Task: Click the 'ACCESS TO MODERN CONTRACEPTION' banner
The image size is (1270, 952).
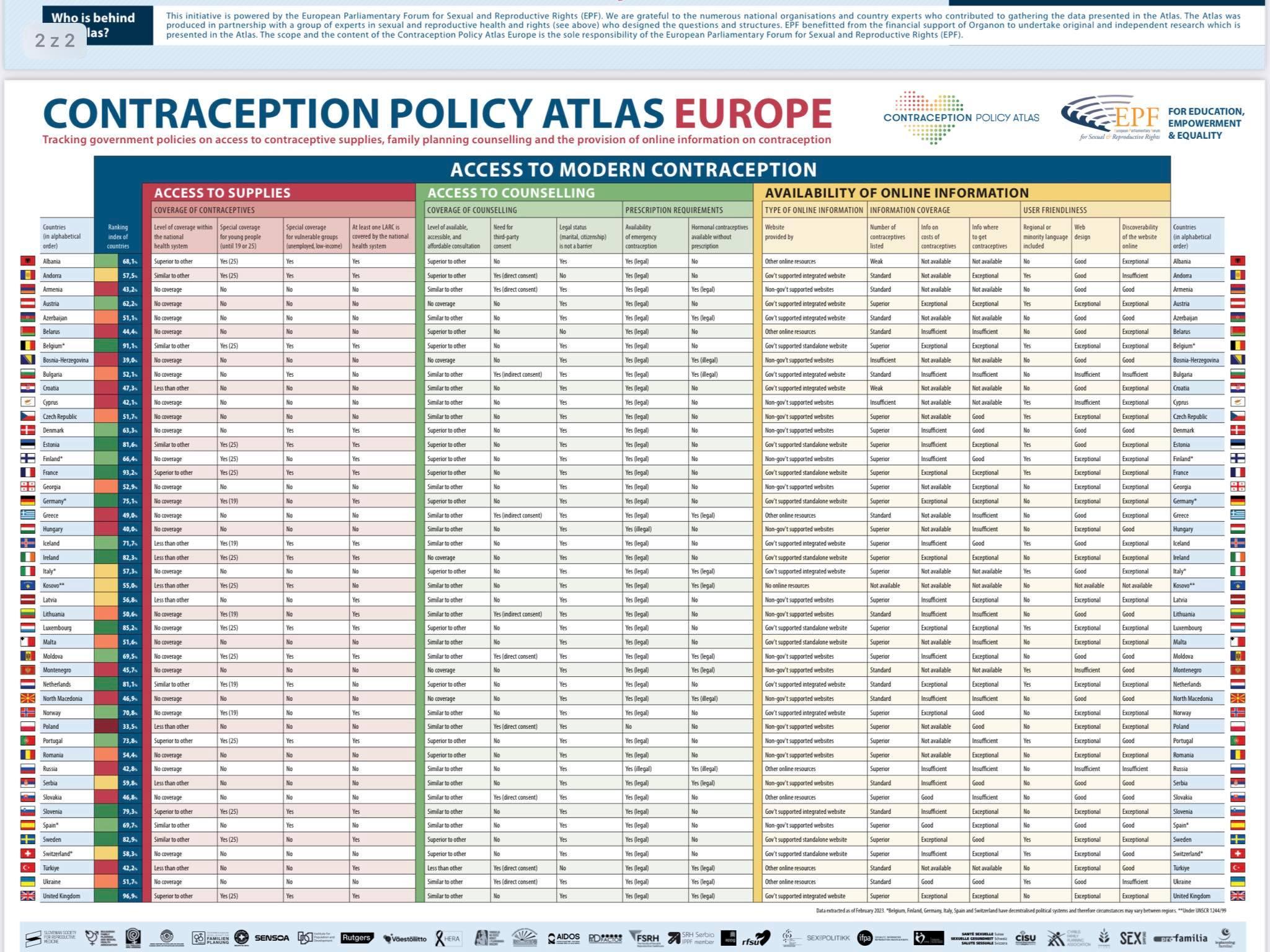Action: [x=633, y=169]
